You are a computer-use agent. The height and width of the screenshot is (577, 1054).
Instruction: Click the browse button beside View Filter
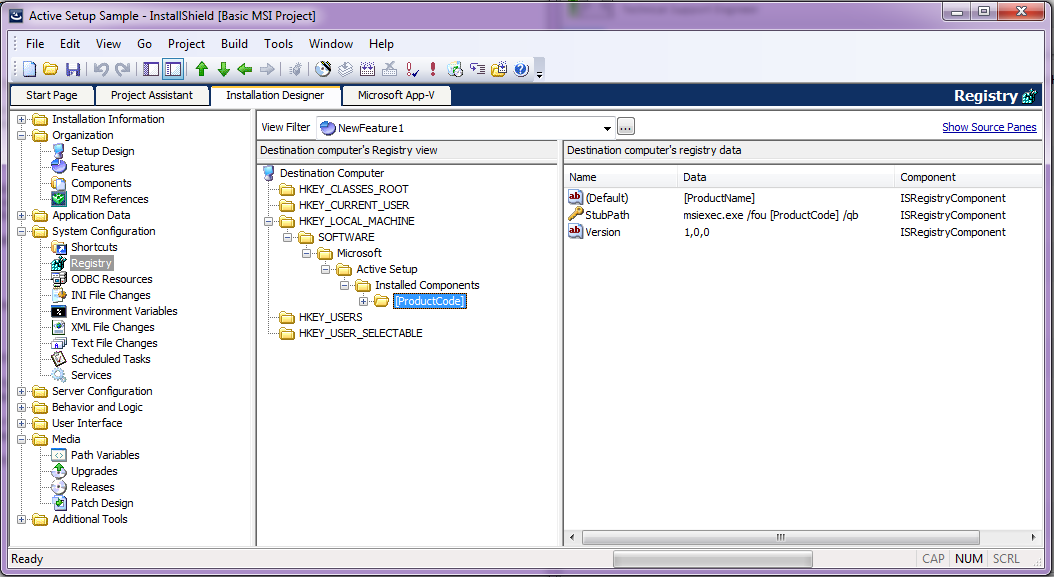pos(625,128)
